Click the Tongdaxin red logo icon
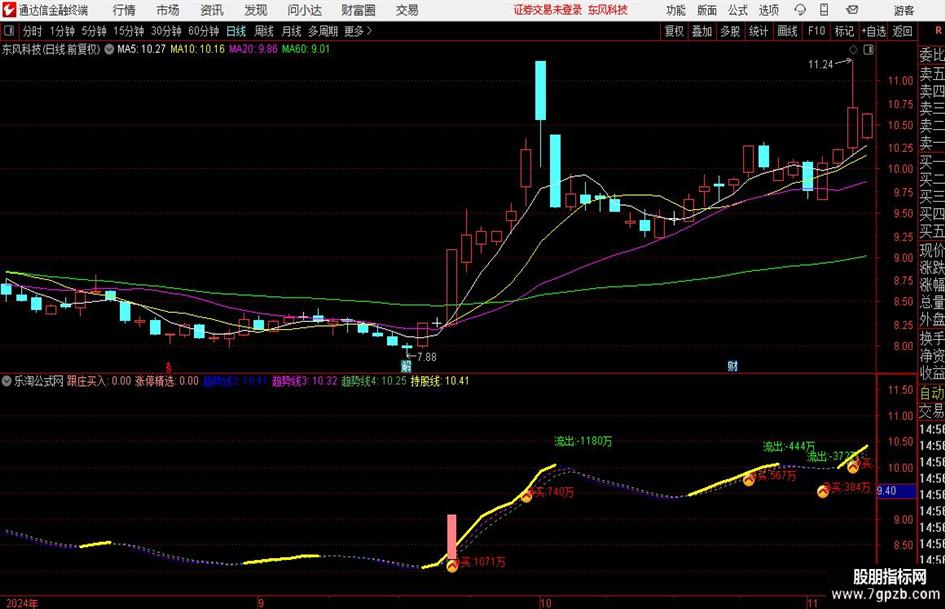 9,10
